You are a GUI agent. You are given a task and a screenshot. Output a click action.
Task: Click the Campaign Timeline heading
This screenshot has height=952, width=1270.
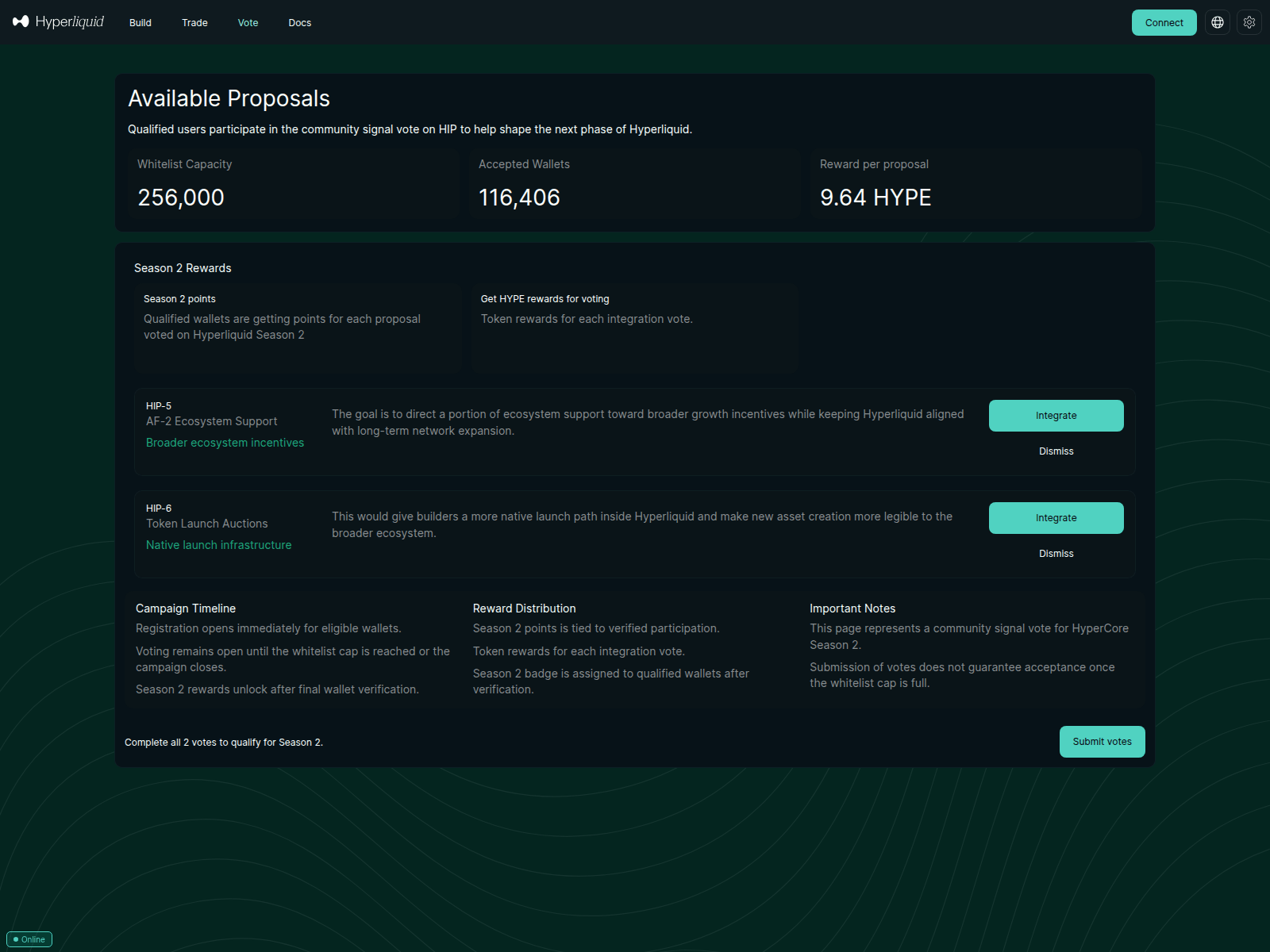coord(186,608)
